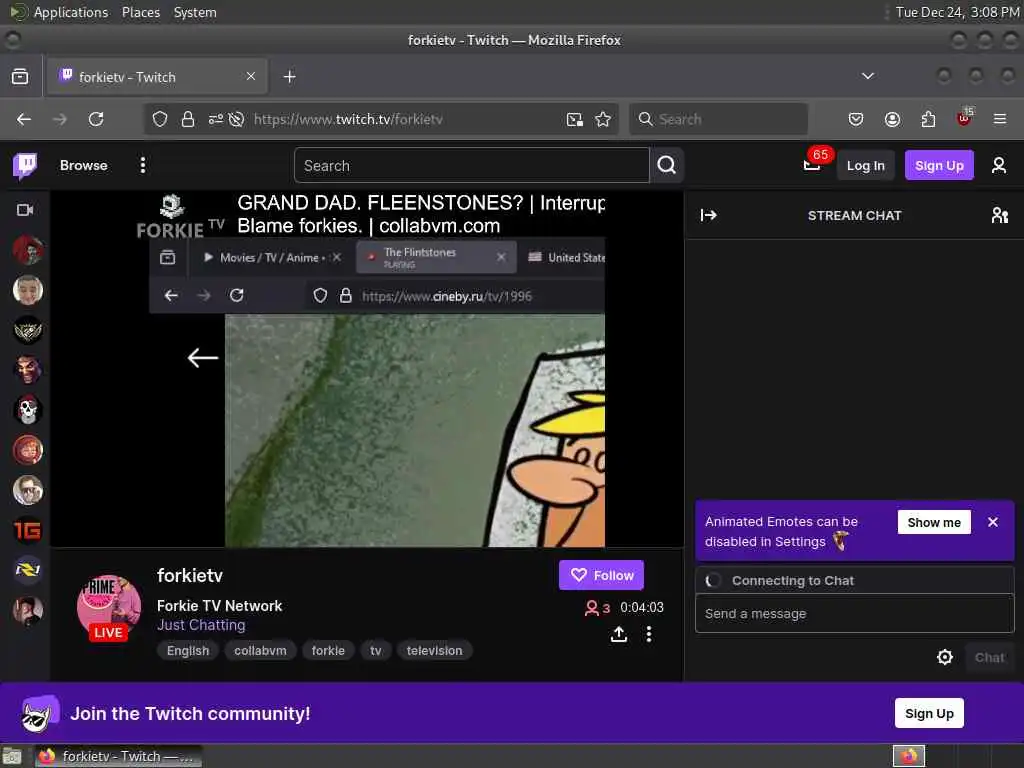Click the uBlock extension icon with badge
The image size is (1024, 768).
point(964,118)
